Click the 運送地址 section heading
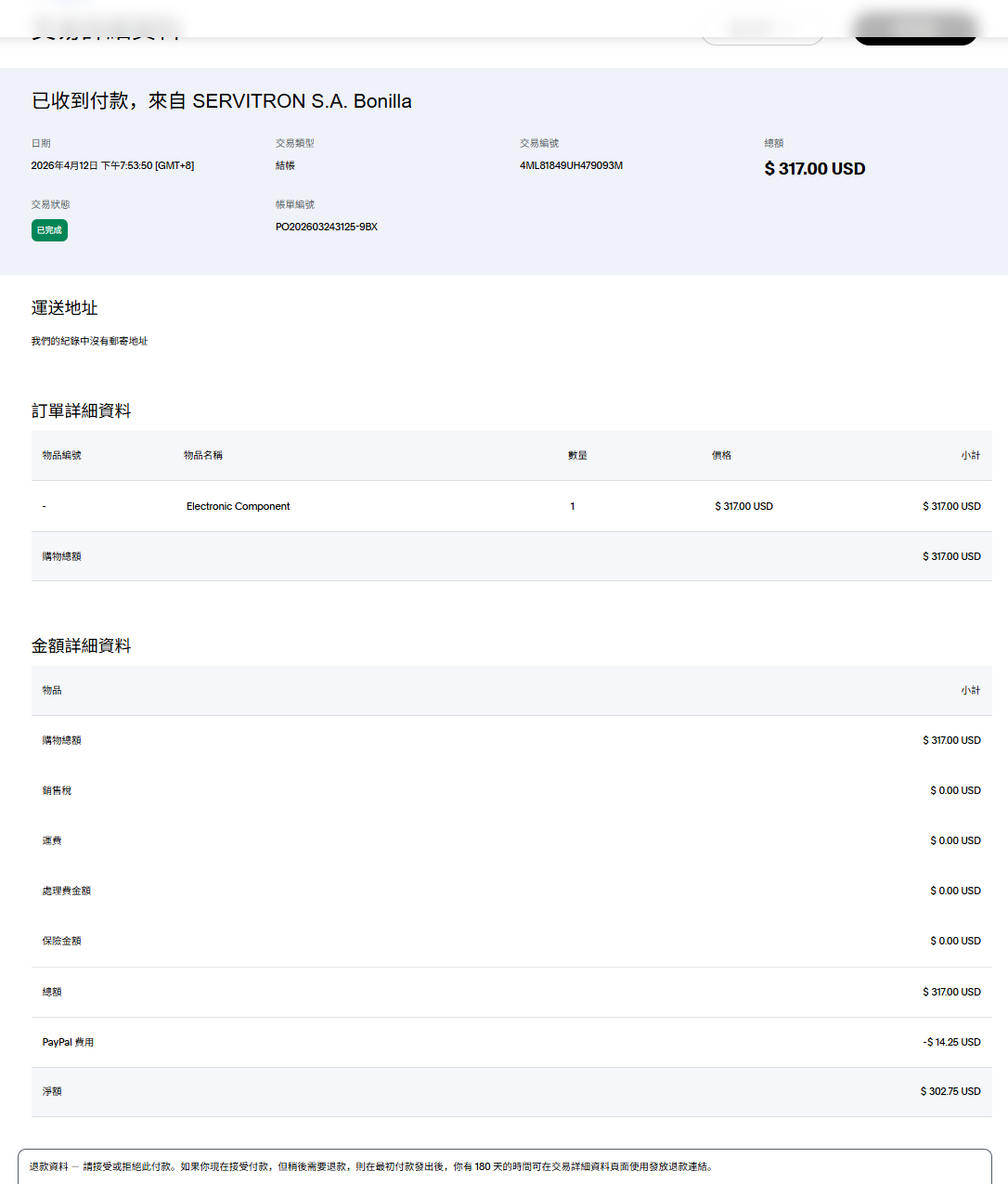This screenshot has width=1008, height=1184. click(64, 308)
